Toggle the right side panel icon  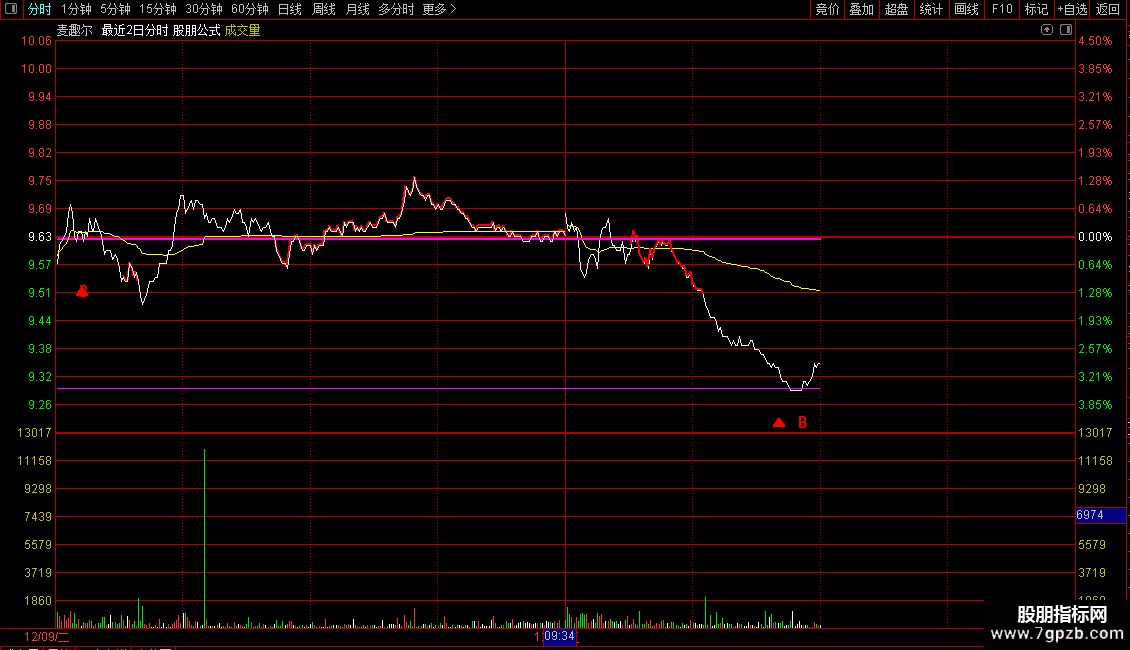pos(1066,30)
